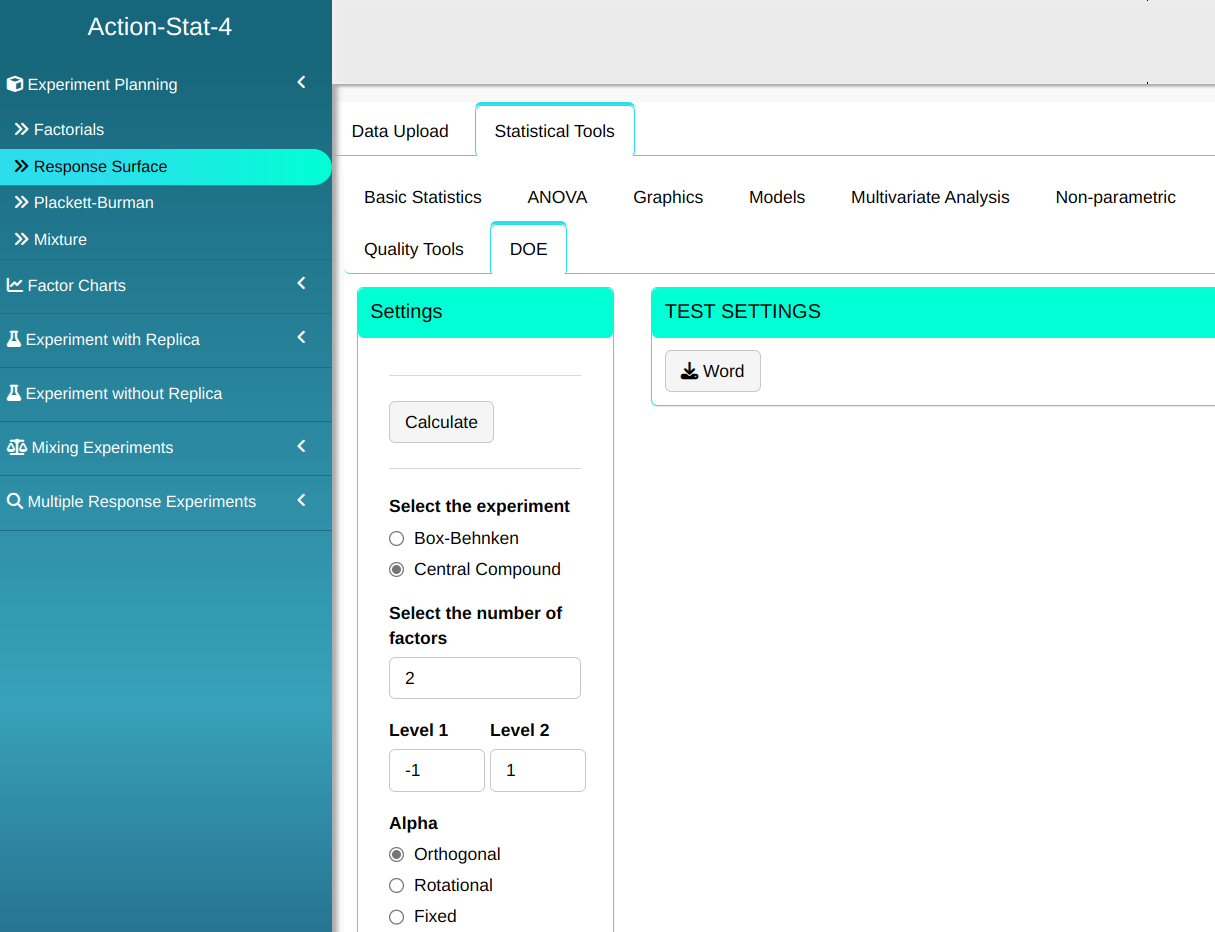
Task: Click the chart icon next to Factor Charts
Action: [x=15, y=285]
